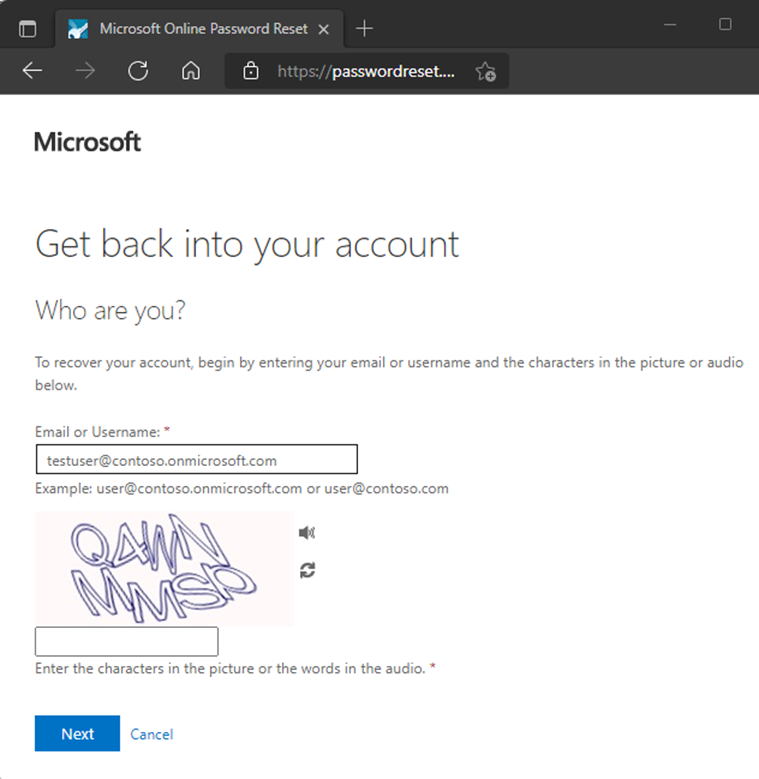This screenshot has height=779, width=759.
Task: Minimize the browser window
Action: 670,25
